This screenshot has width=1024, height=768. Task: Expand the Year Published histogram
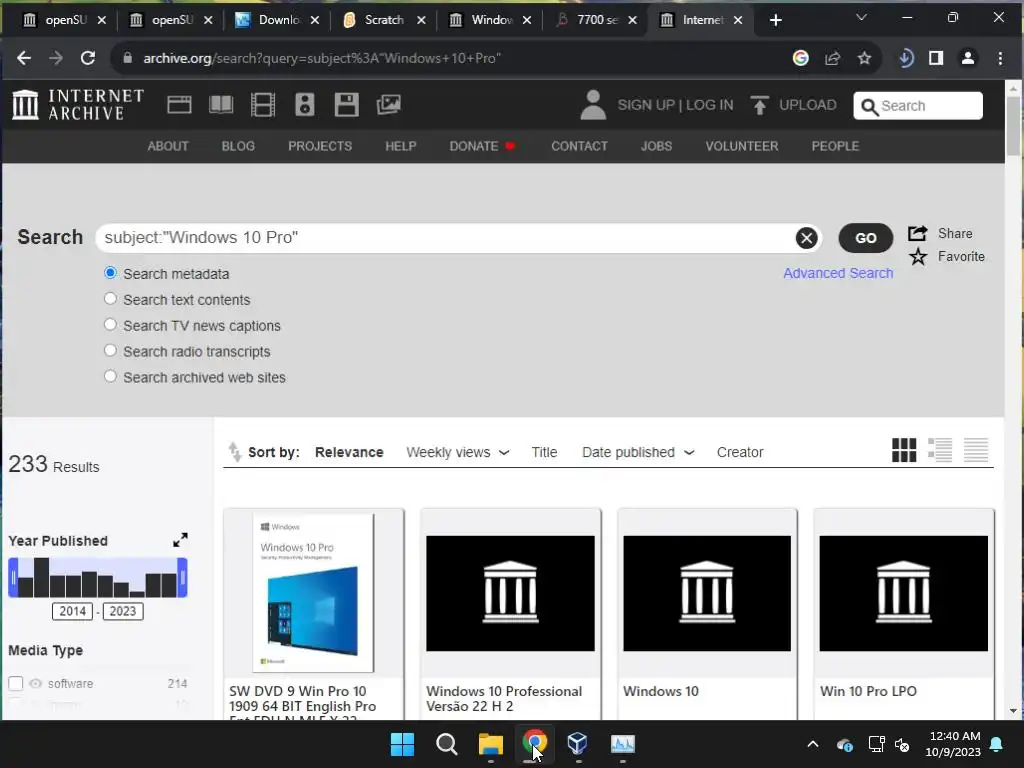tap(180, 540)
